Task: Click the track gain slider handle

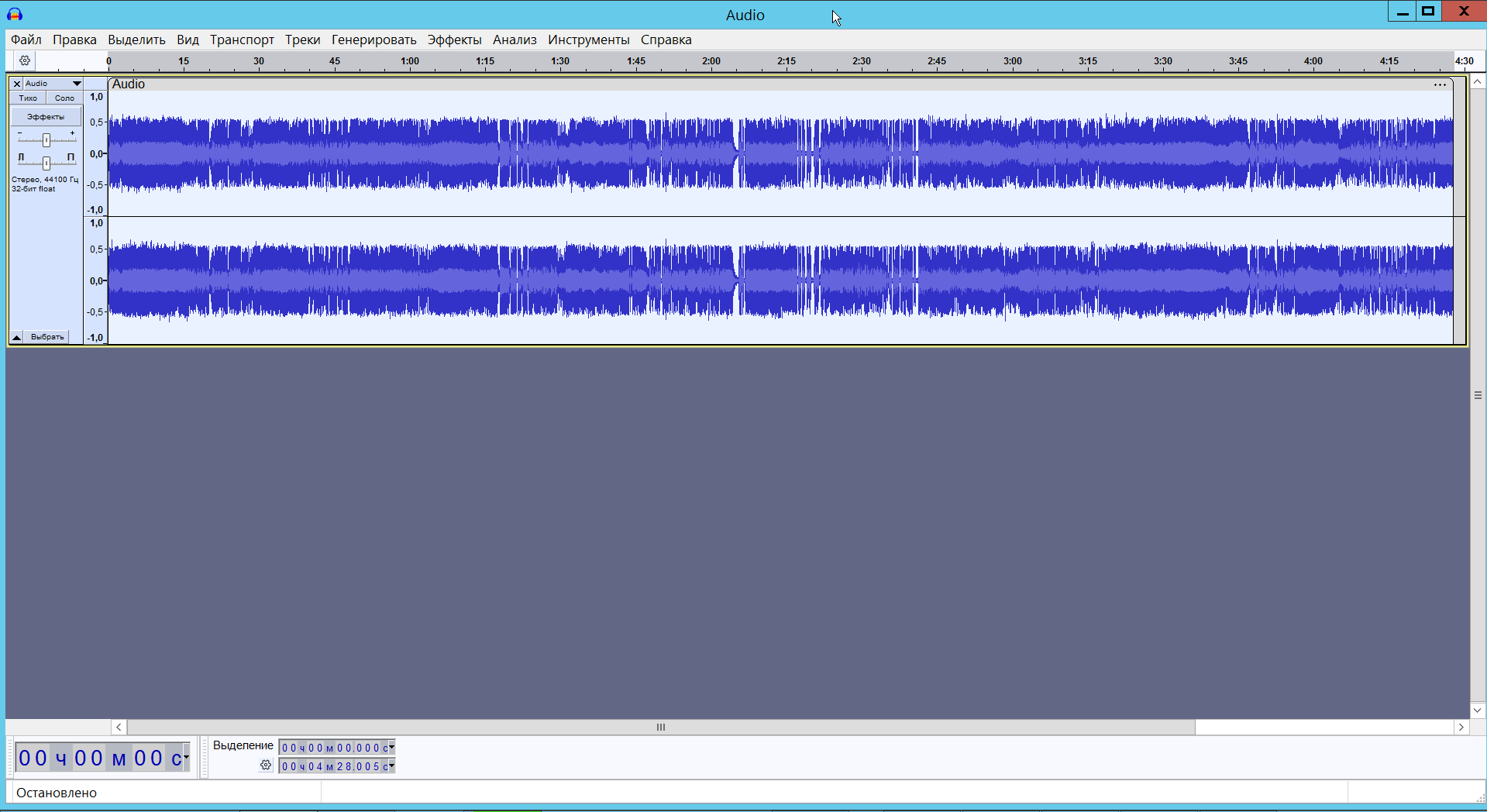Action: click(x=46, y=140)
